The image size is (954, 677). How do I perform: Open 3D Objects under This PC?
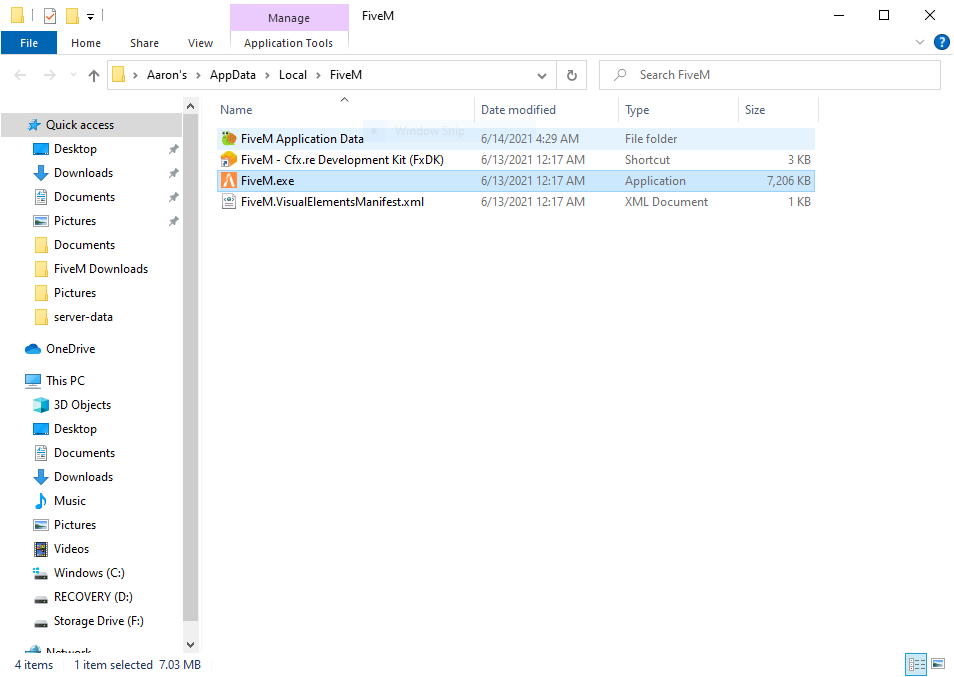pos(82,405)
